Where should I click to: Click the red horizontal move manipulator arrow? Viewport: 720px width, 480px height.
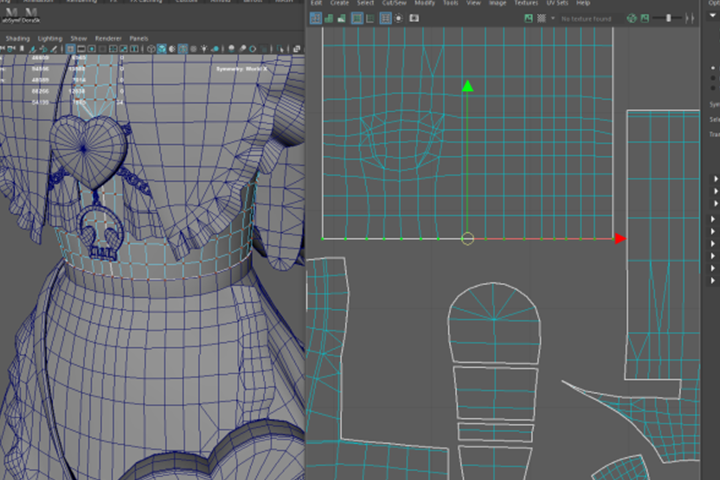[620, 238]
